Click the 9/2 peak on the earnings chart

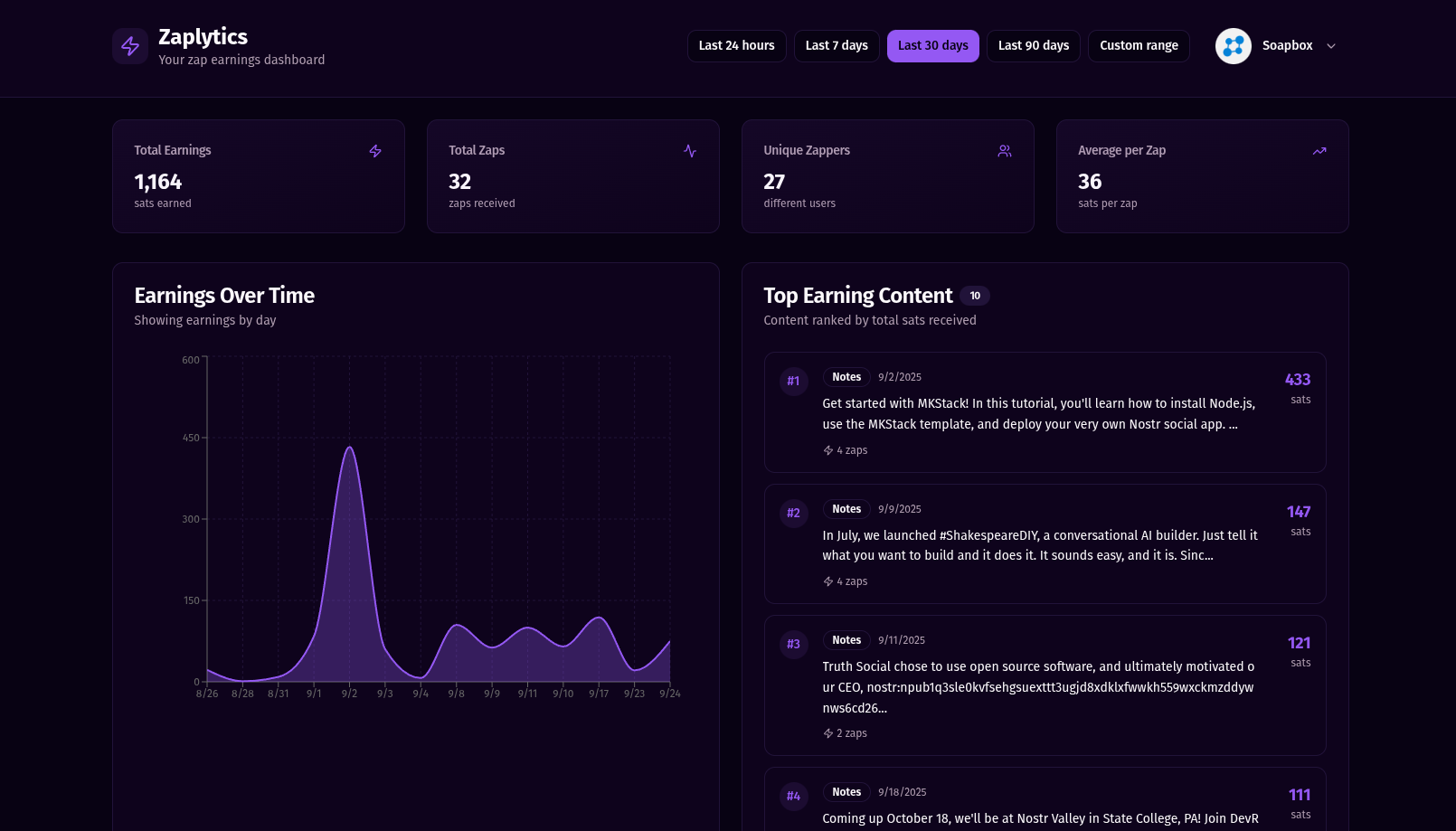coord(351,448)
